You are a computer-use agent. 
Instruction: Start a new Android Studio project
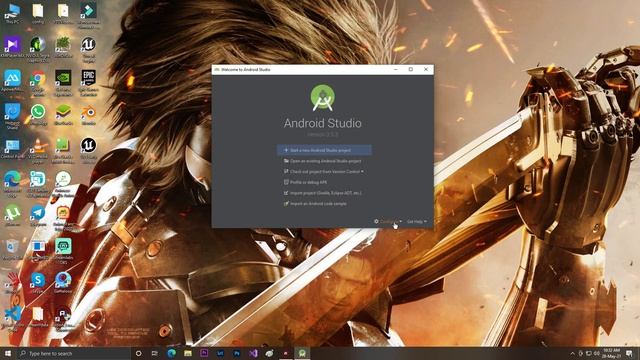click(x=324, y=150)
